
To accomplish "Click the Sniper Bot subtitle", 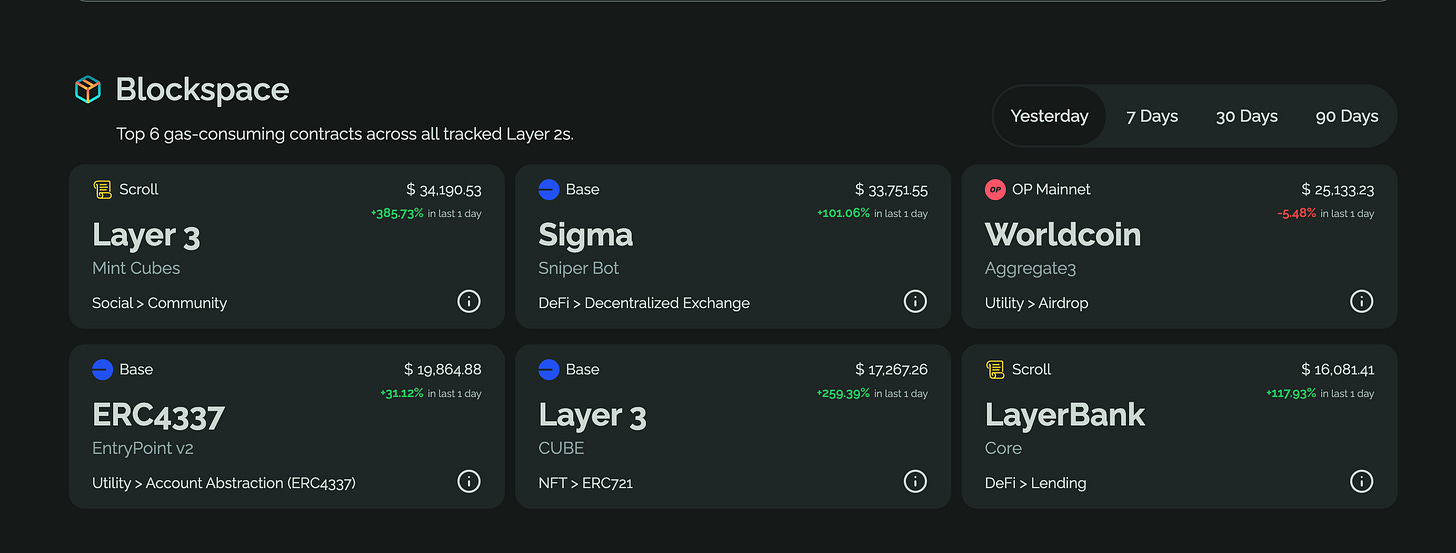I will [x=578, y=268].
